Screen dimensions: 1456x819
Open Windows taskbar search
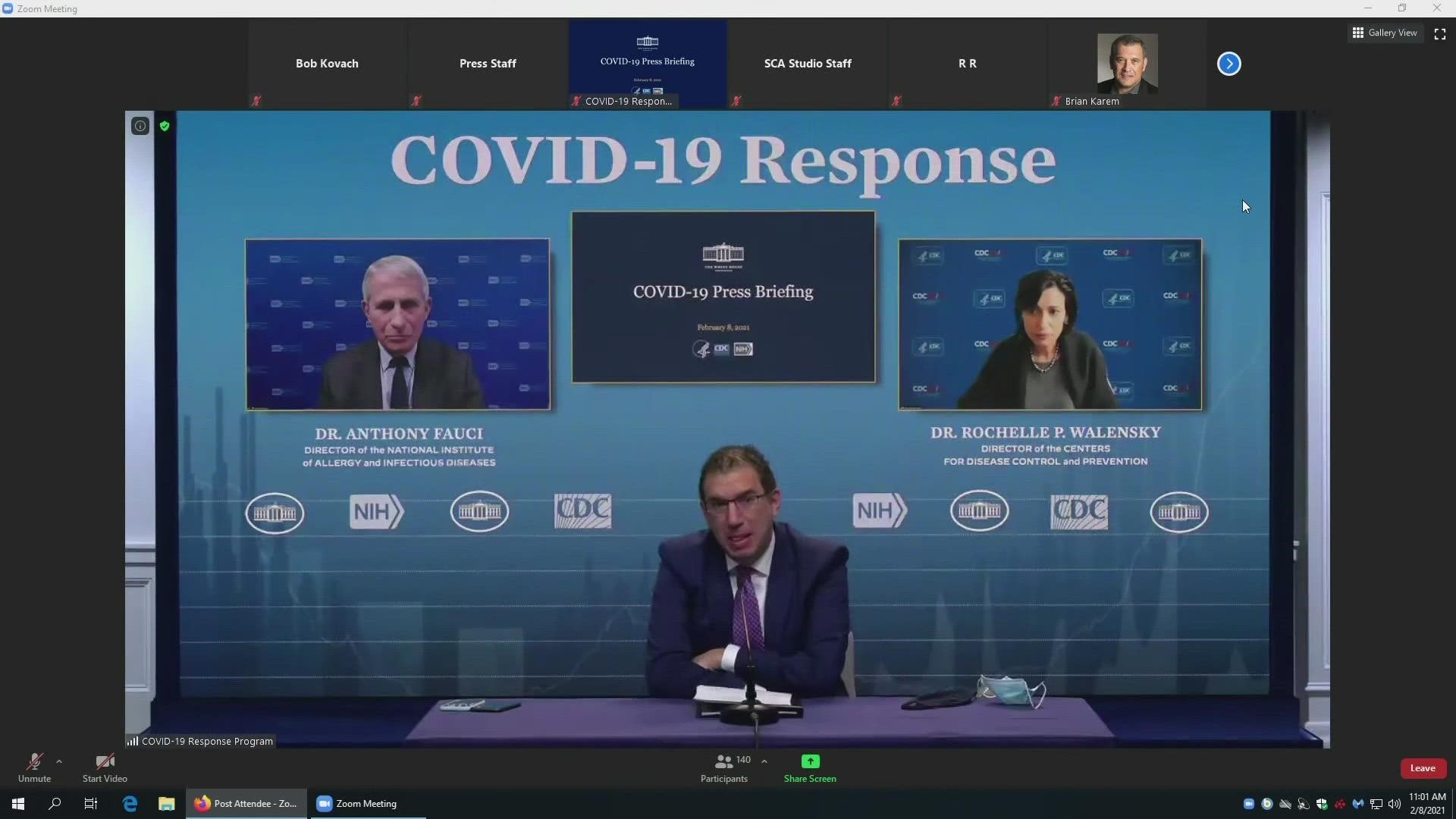55,804
